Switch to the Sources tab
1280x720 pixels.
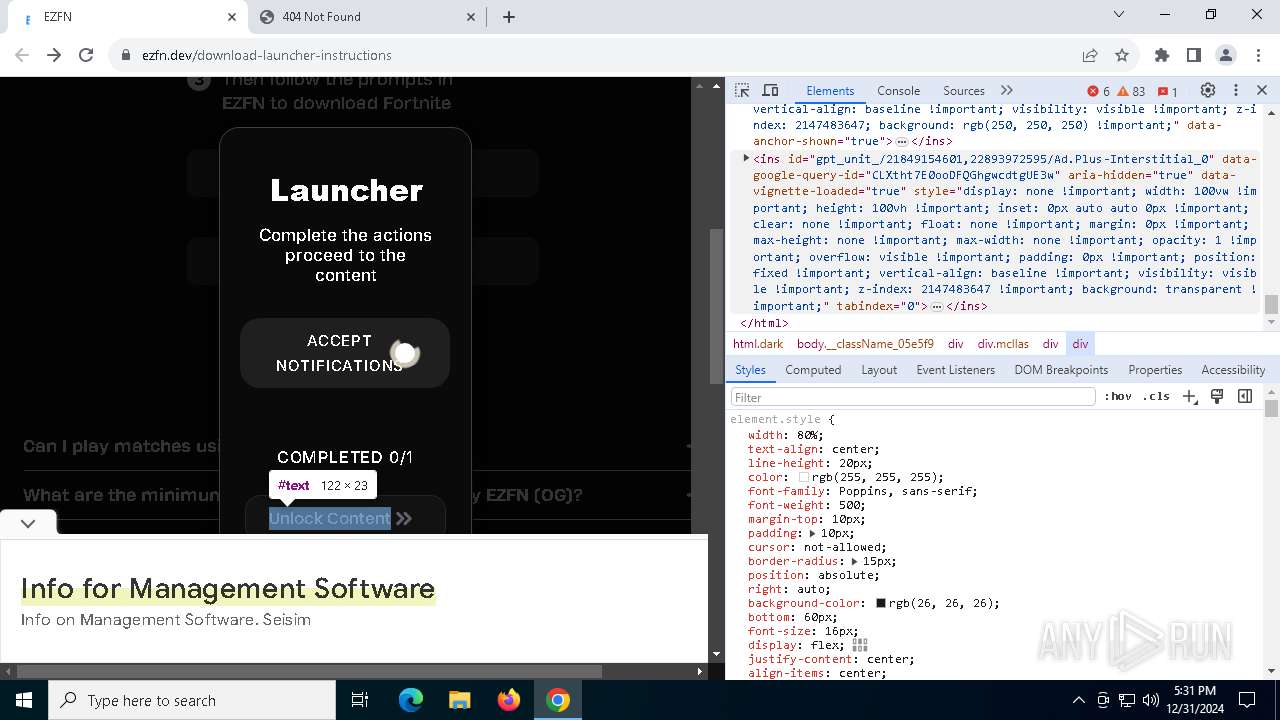pyautogui.click(x=964, y=90)
